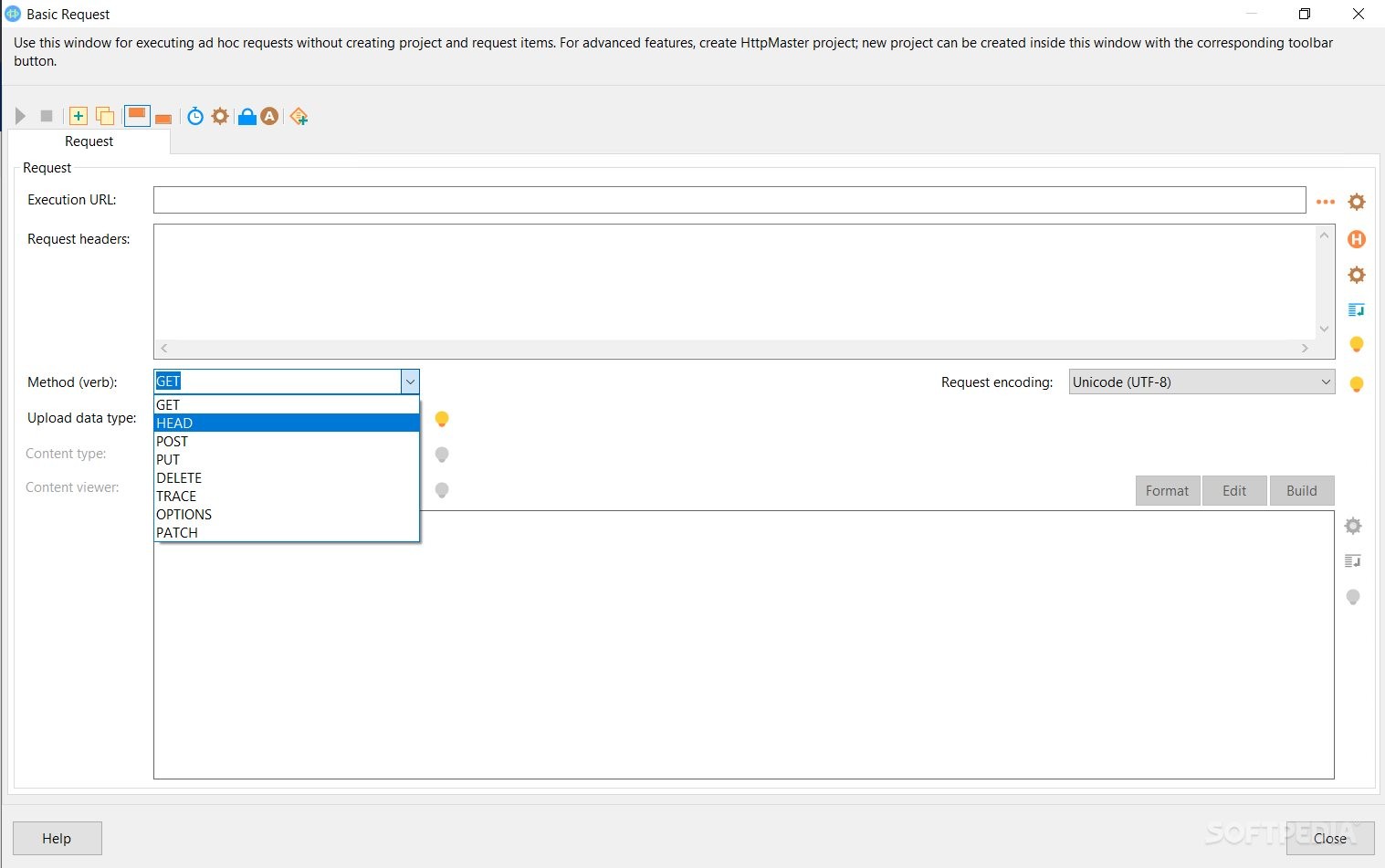Choose PUT from the method list
This screenshot has height=868, width=1385.
287,460
